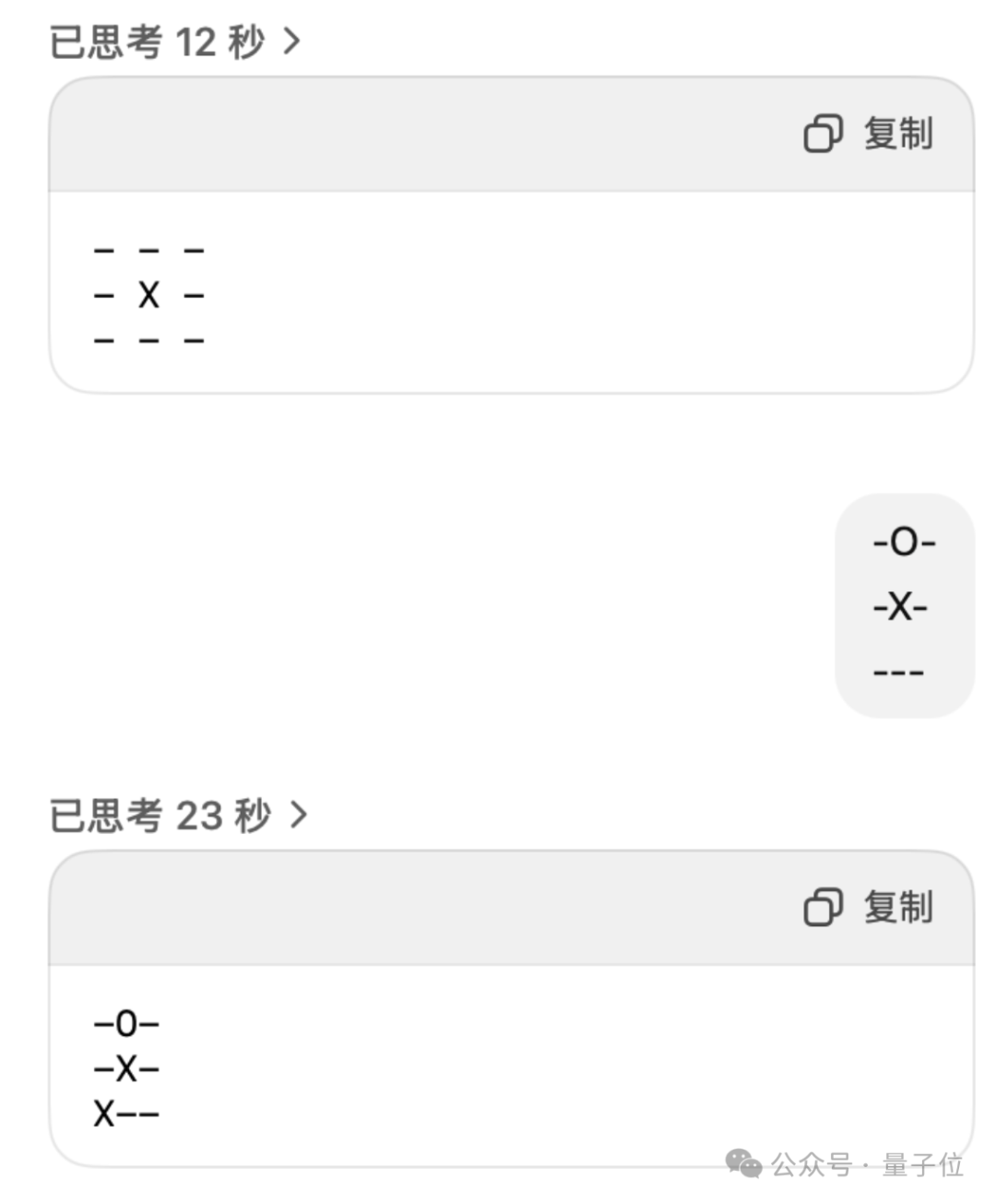Click the 公众号 · 量子位 watermark text
This screenshot has width=996, height=1204.
pyautogui.click(x=867, y=1164)
